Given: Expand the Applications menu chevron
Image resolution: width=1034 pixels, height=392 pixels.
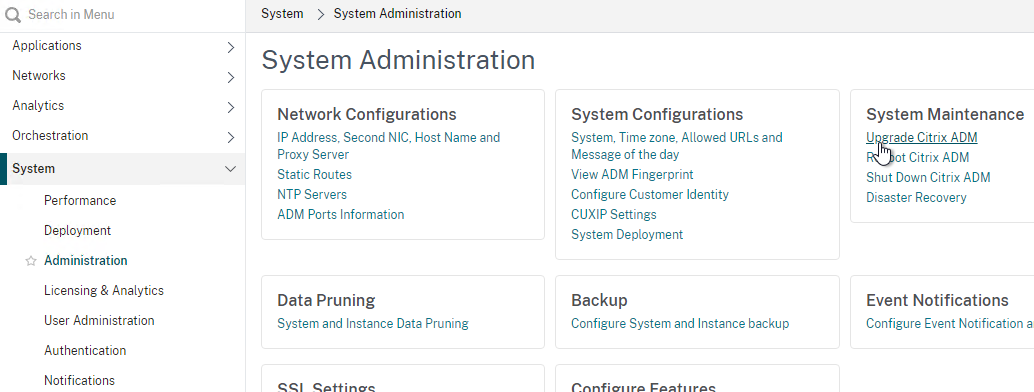Looking at the screenshot, I should (231, 47).
